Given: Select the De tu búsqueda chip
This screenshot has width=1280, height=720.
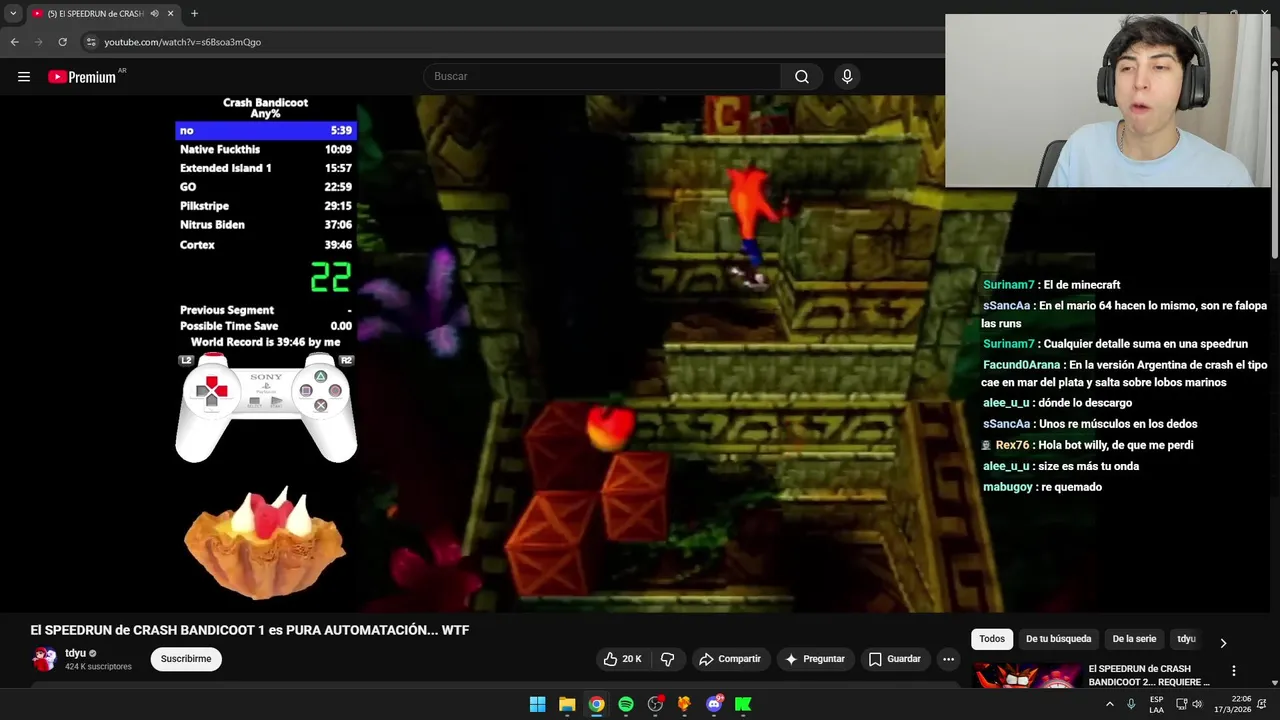Looking at the screenshot, I should [1058, 639].
